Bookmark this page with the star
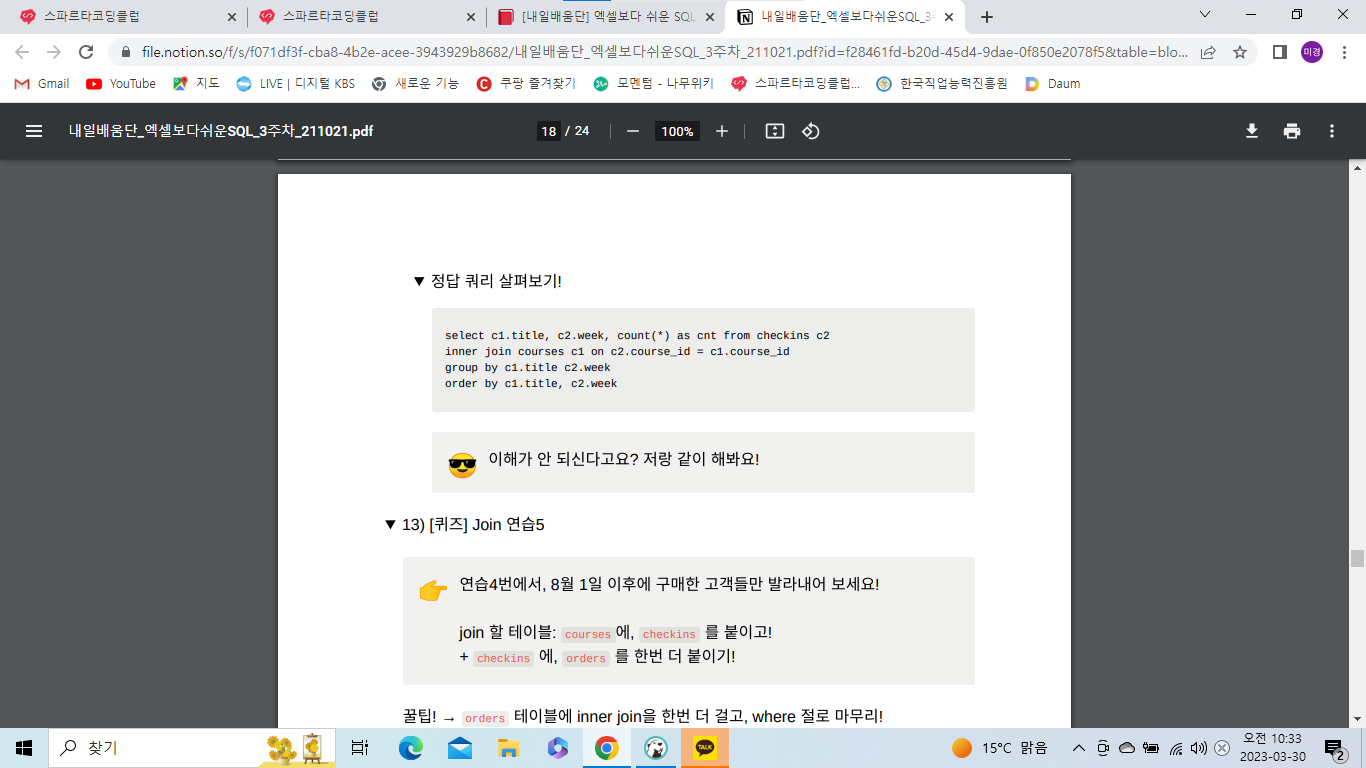 [x=1240, y=52]
